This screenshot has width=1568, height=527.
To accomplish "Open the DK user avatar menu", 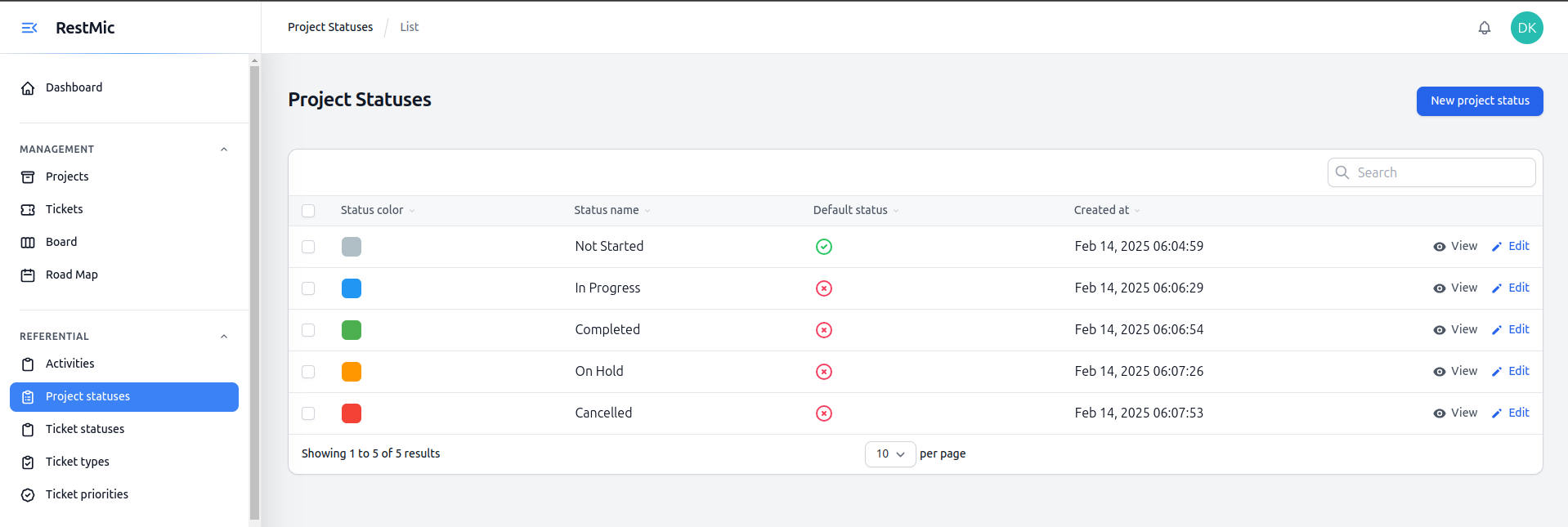I will pyautogui.click(x=1525, y=28).
